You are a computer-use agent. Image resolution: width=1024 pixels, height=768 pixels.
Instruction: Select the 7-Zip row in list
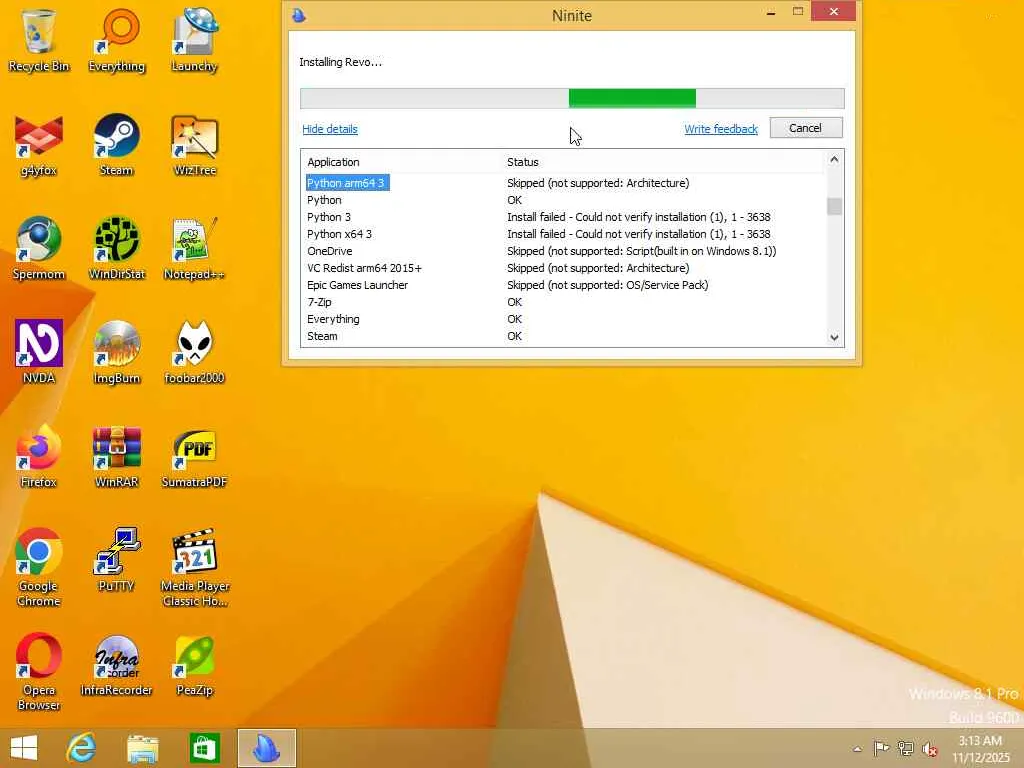[x=563, y=302]
